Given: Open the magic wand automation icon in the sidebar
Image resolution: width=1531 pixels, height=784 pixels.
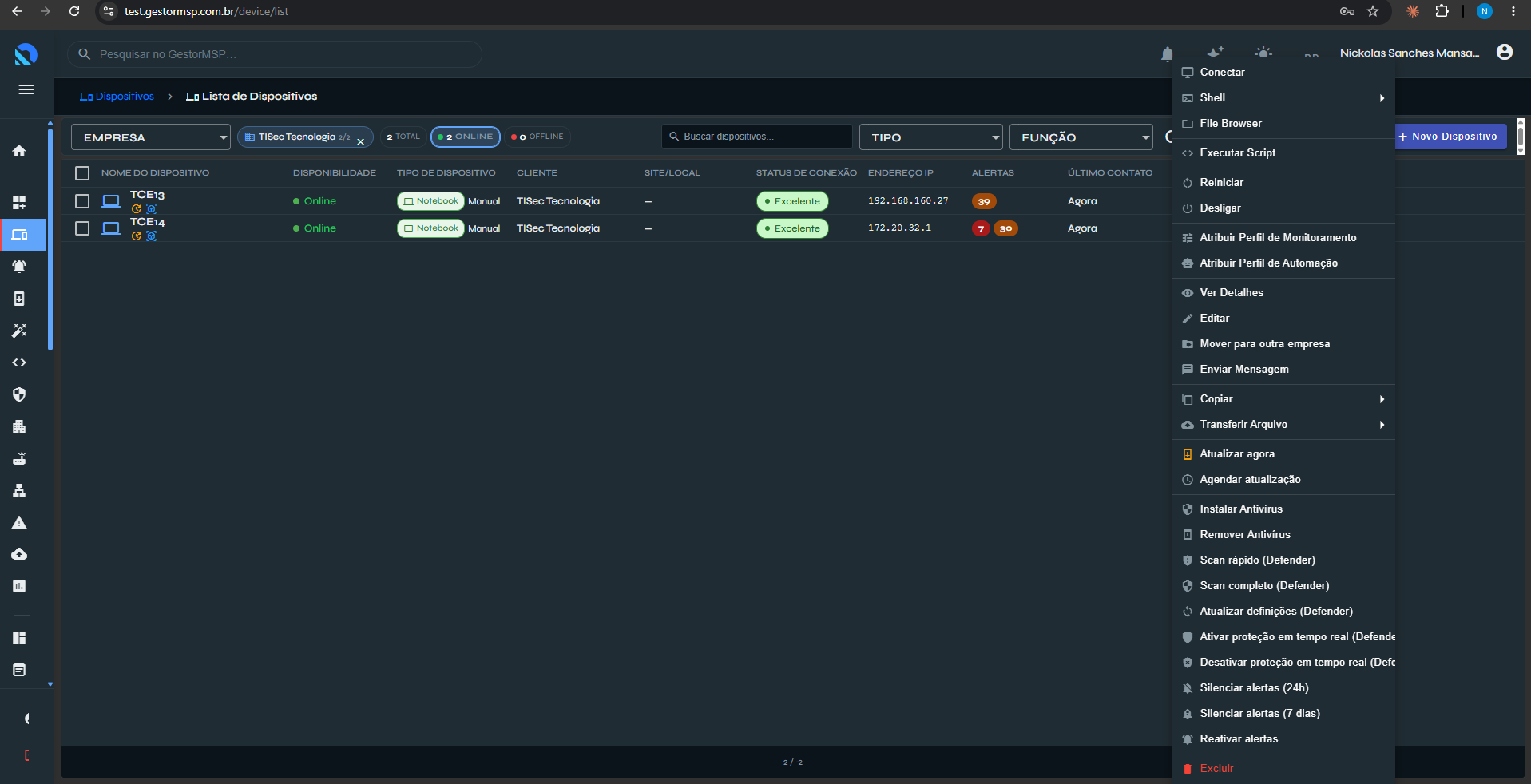Looking at the screenshot, I should [x=19, y=331].
